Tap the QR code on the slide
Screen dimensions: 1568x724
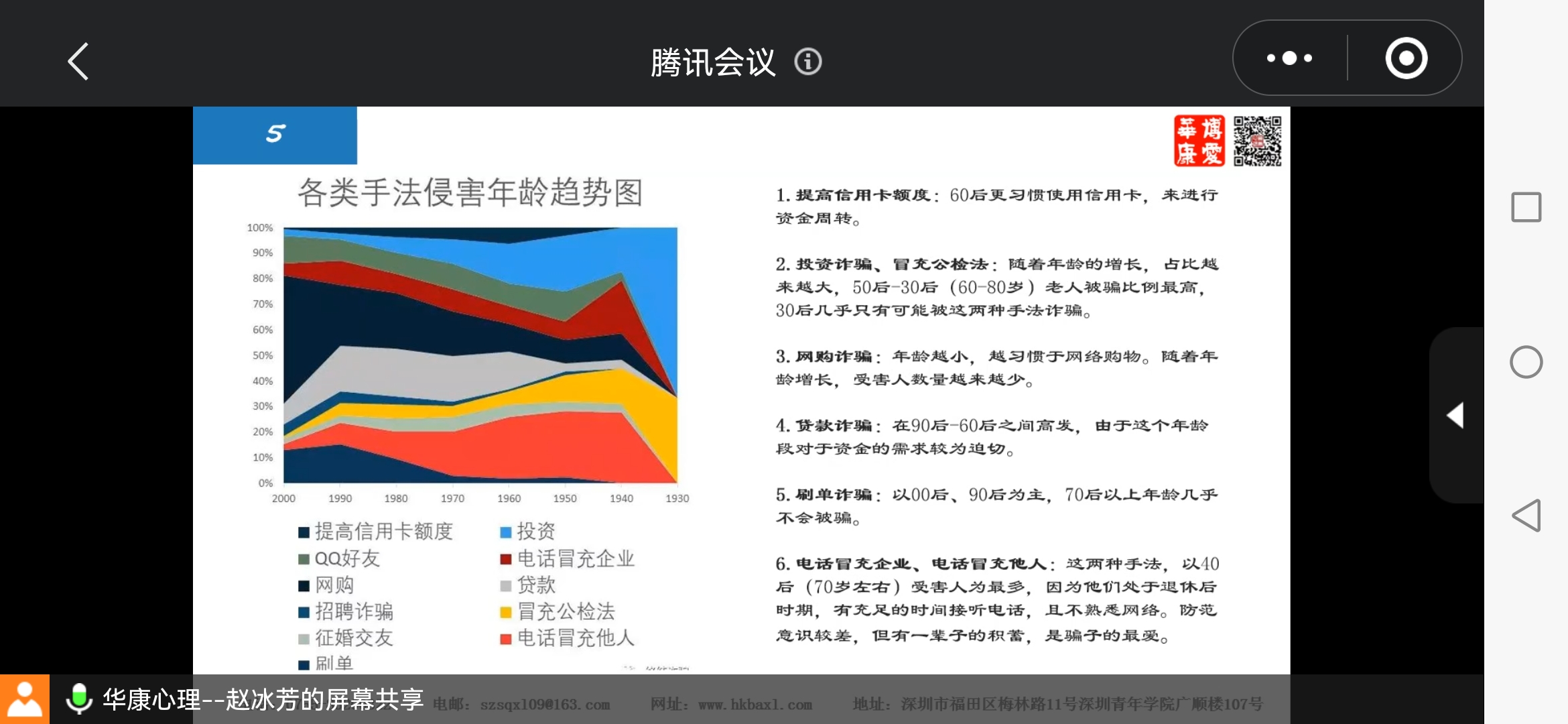pyautogui.click(x=1257, y=141)
